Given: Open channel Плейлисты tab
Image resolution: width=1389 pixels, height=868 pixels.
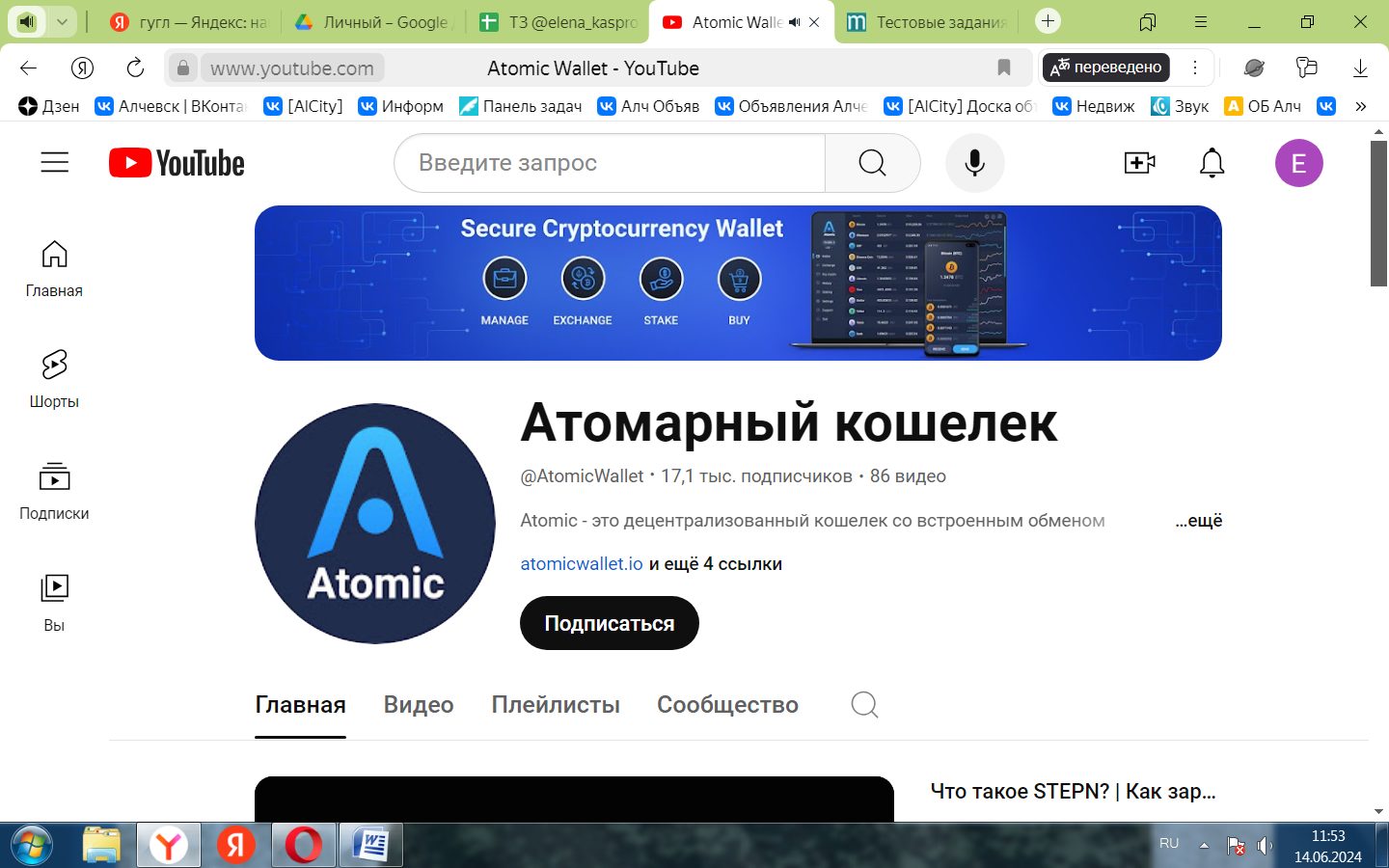Looking at the screenshot, I should point(556,705).
